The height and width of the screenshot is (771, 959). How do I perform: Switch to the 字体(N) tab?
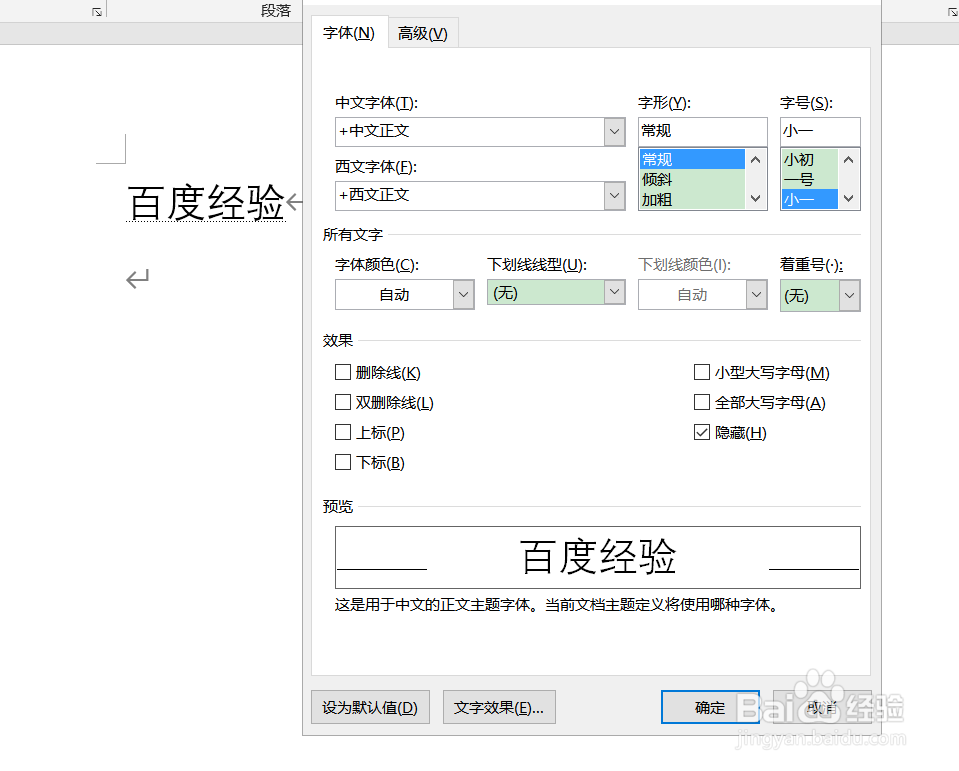point(349,33)
